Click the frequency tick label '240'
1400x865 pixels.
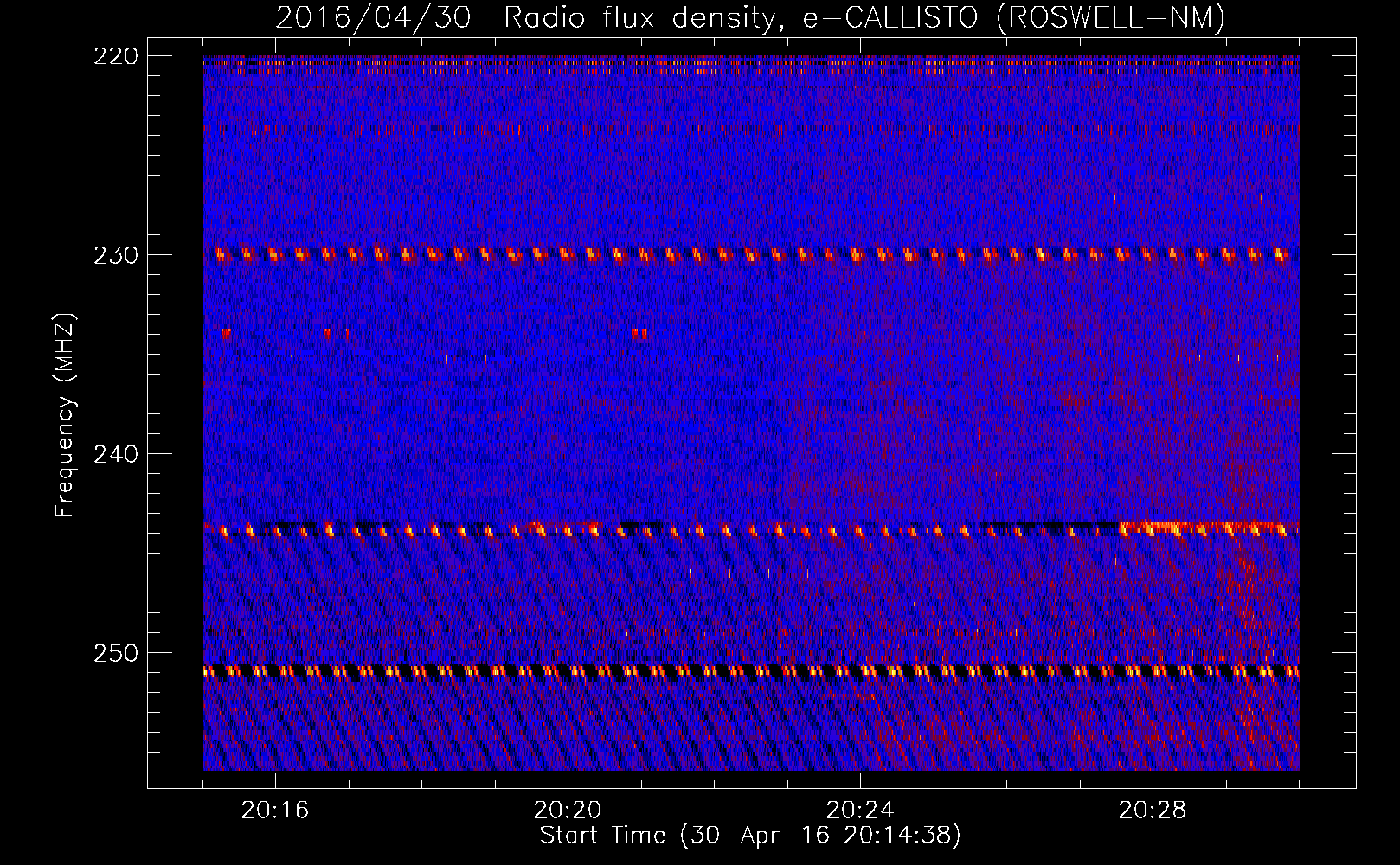pos(115,454)
